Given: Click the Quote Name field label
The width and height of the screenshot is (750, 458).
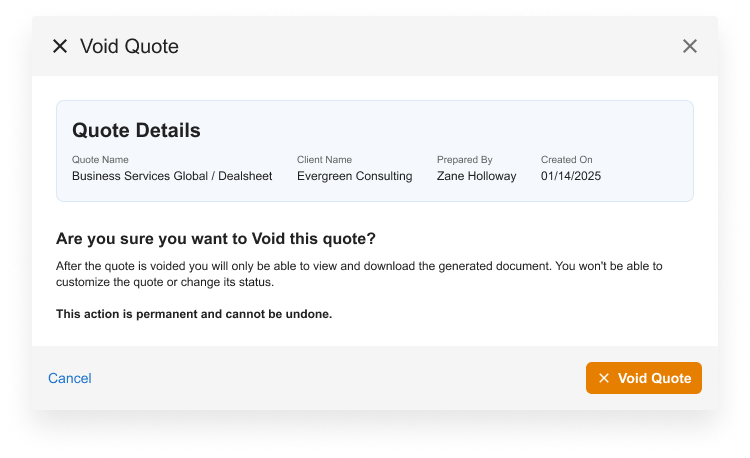Looking at the screenshot, I should [x=100, y=159].
